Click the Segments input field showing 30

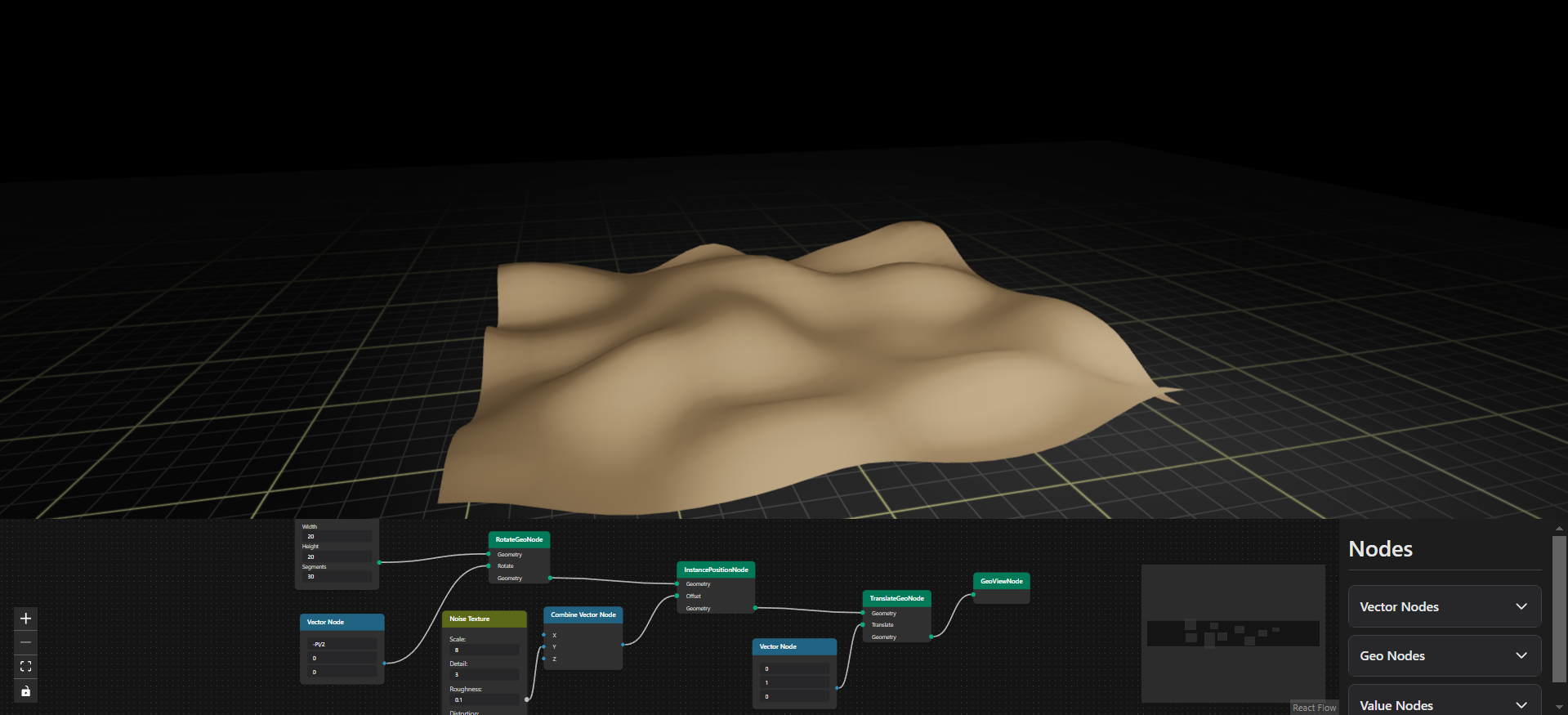click(x=338, y=576)
